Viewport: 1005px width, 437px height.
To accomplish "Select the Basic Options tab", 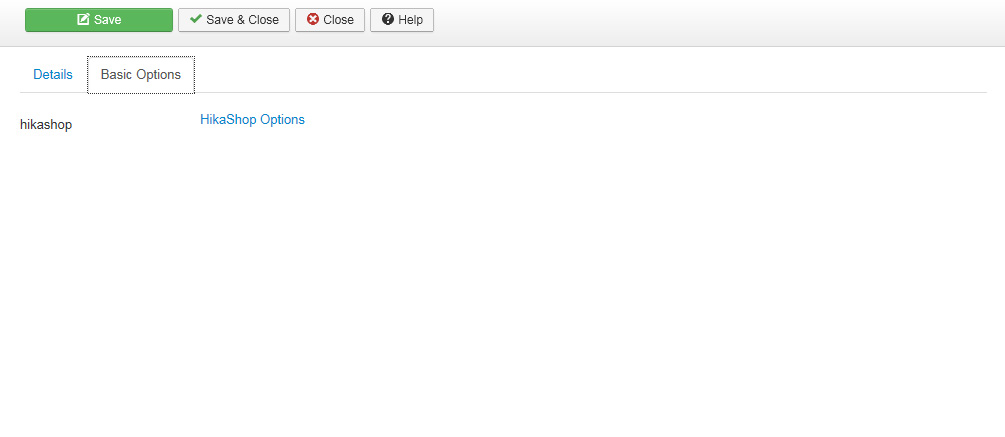I will coord(141,74).
